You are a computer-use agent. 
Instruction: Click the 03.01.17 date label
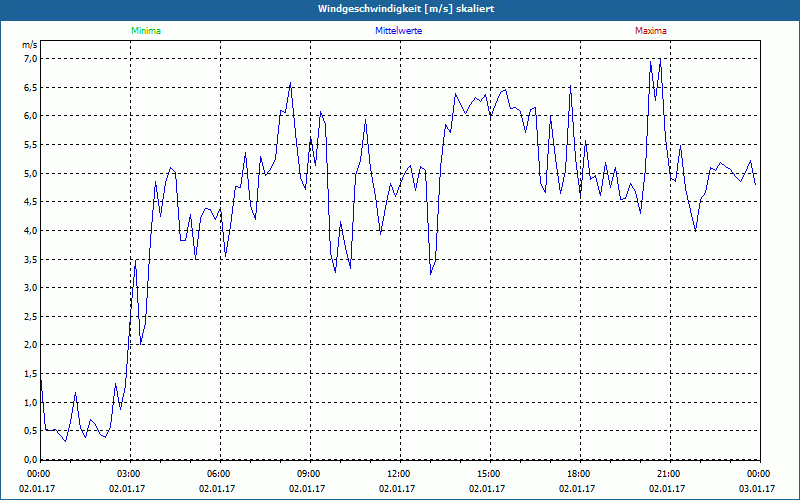(757, 489)
